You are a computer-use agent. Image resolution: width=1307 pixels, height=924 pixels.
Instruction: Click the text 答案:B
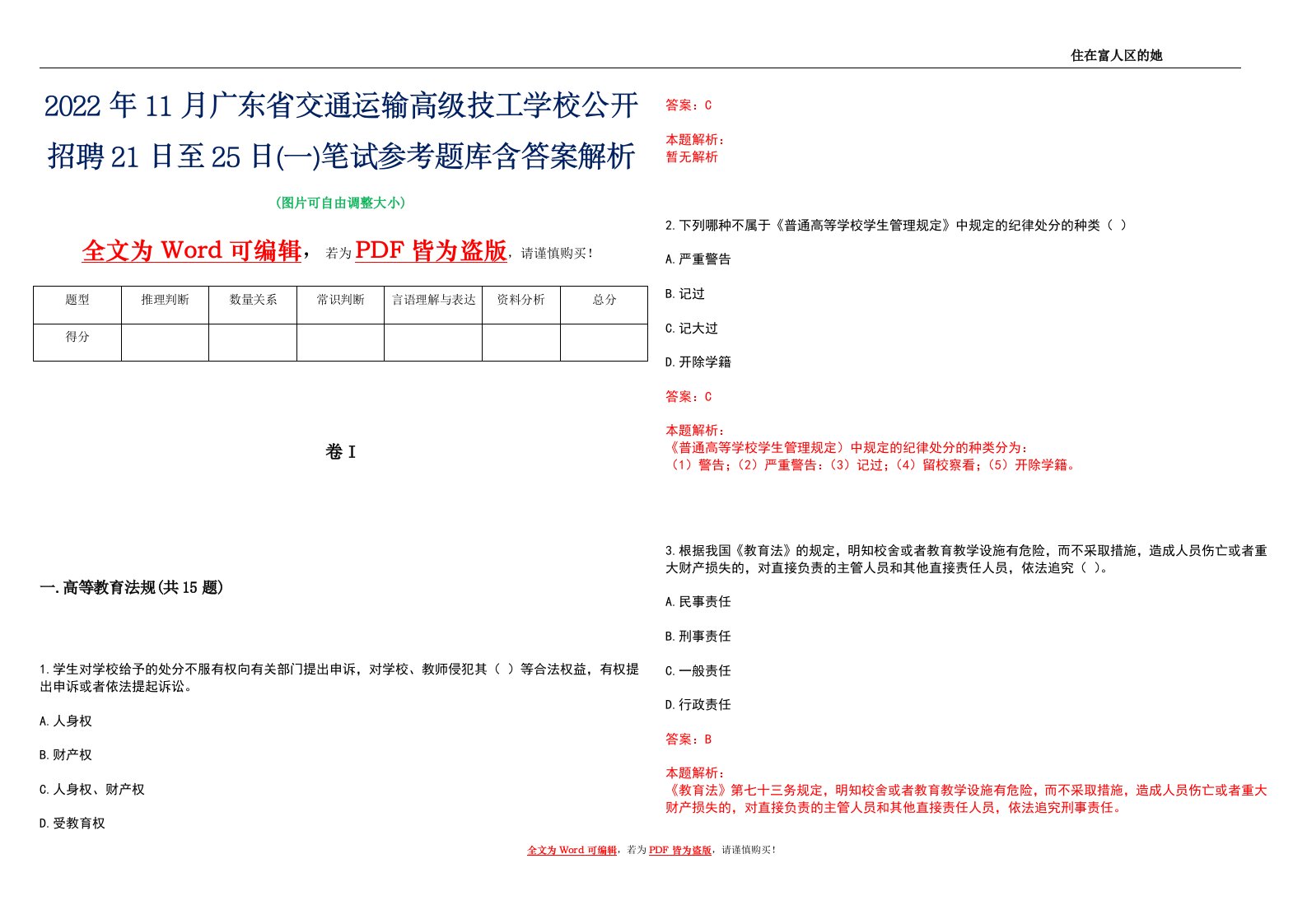689,739
